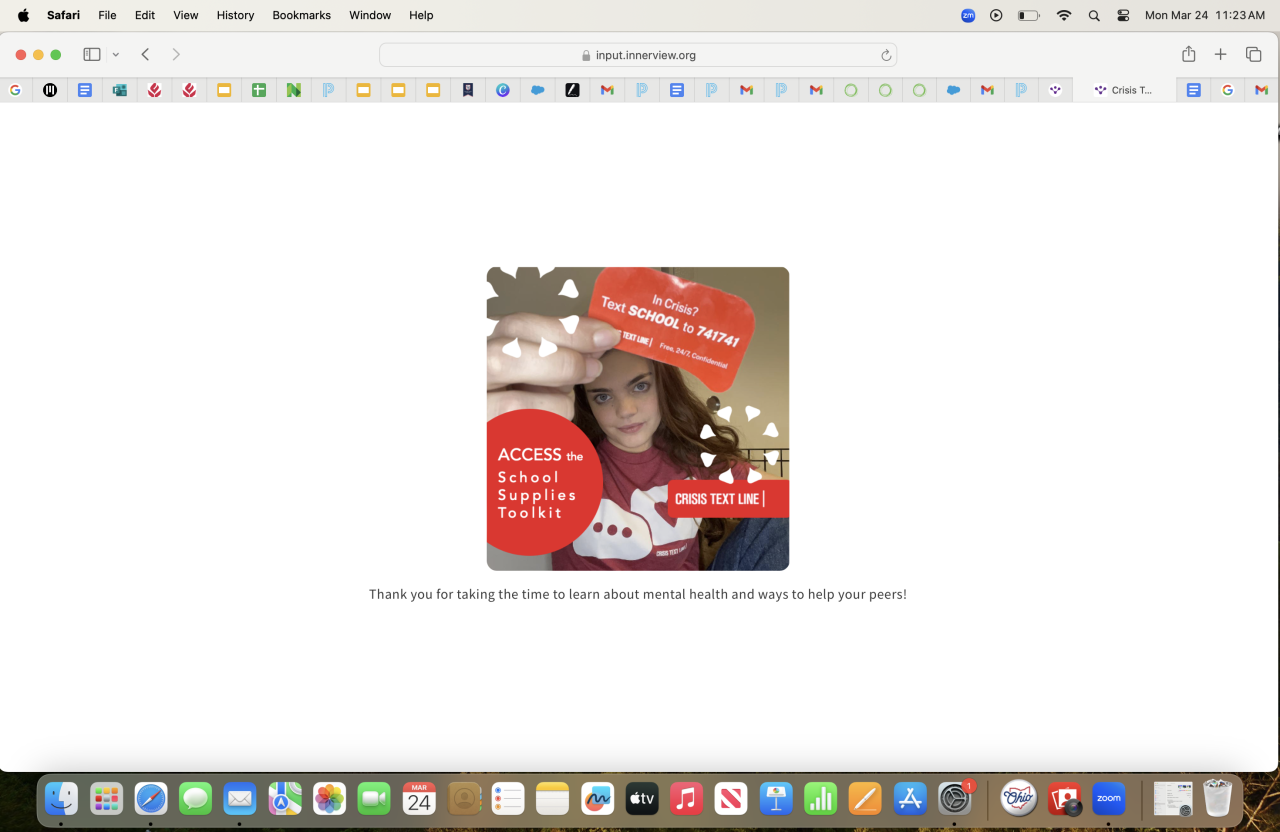Open Photo Booth from the Dock
The height and width of the screenshot is (832, 1280).
tap(1064, 798)
